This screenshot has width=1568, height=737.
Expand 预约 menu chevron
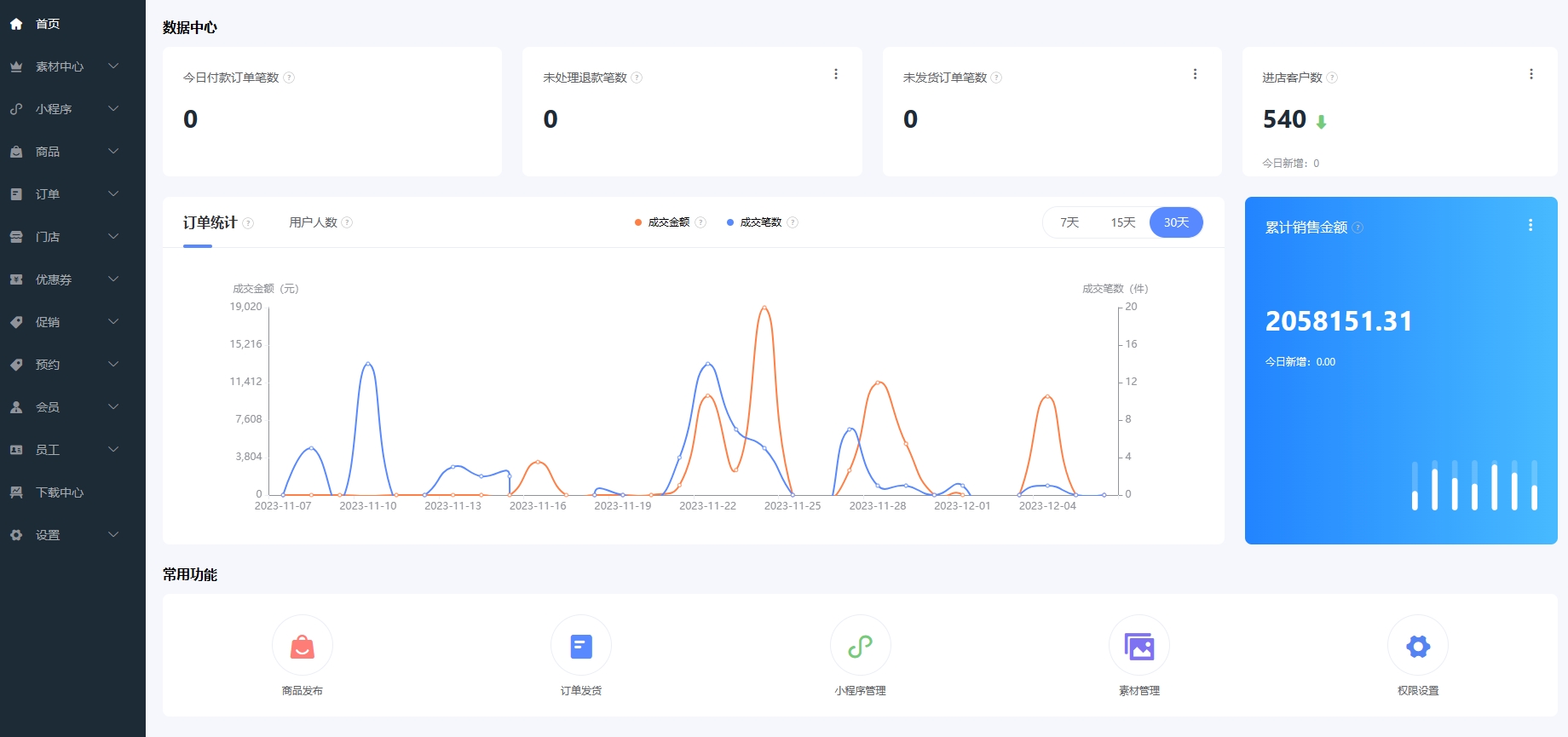[113, 365]
